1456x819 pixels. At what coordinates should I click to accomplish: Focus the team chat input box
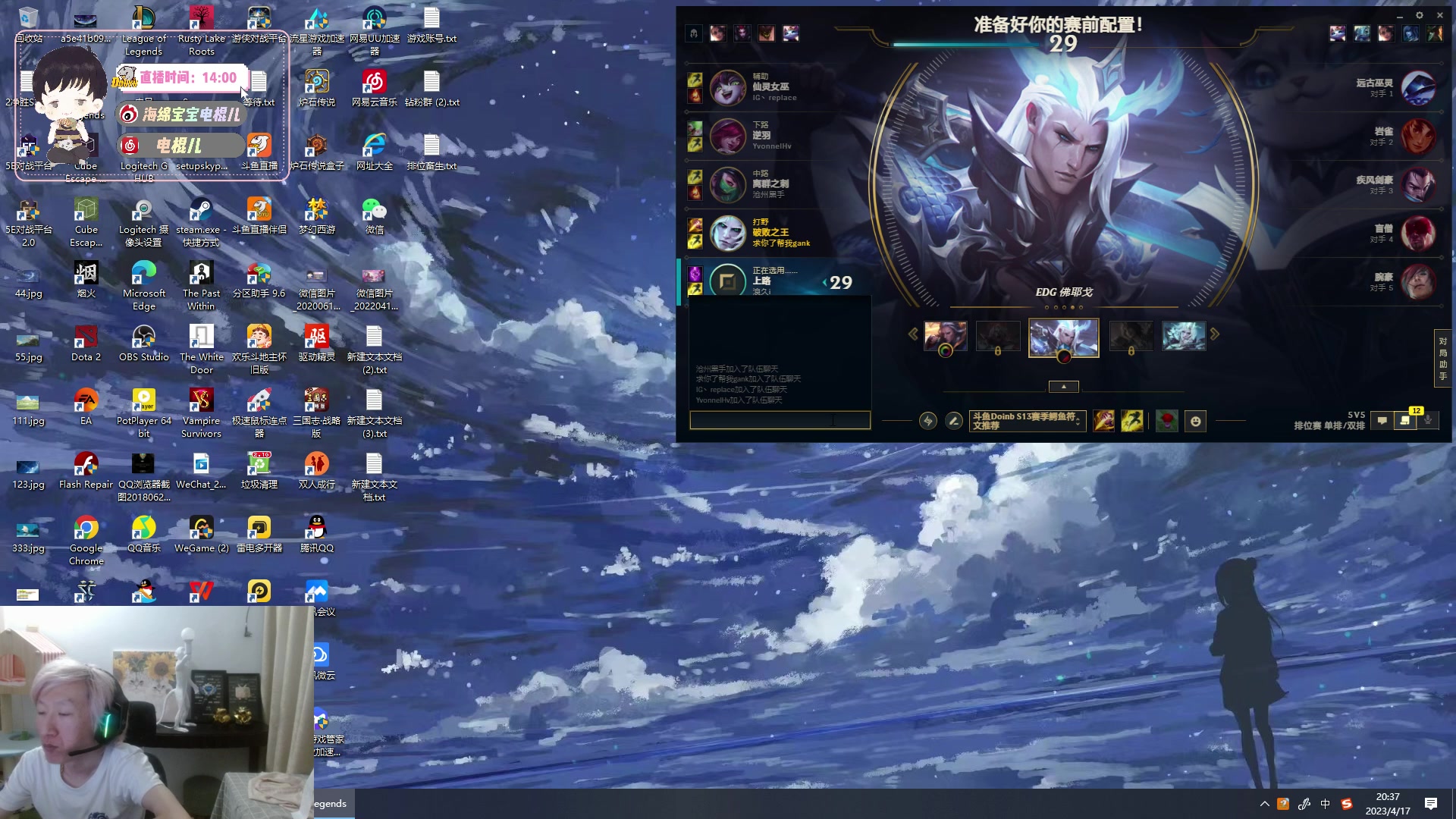(x=780, y=420)
